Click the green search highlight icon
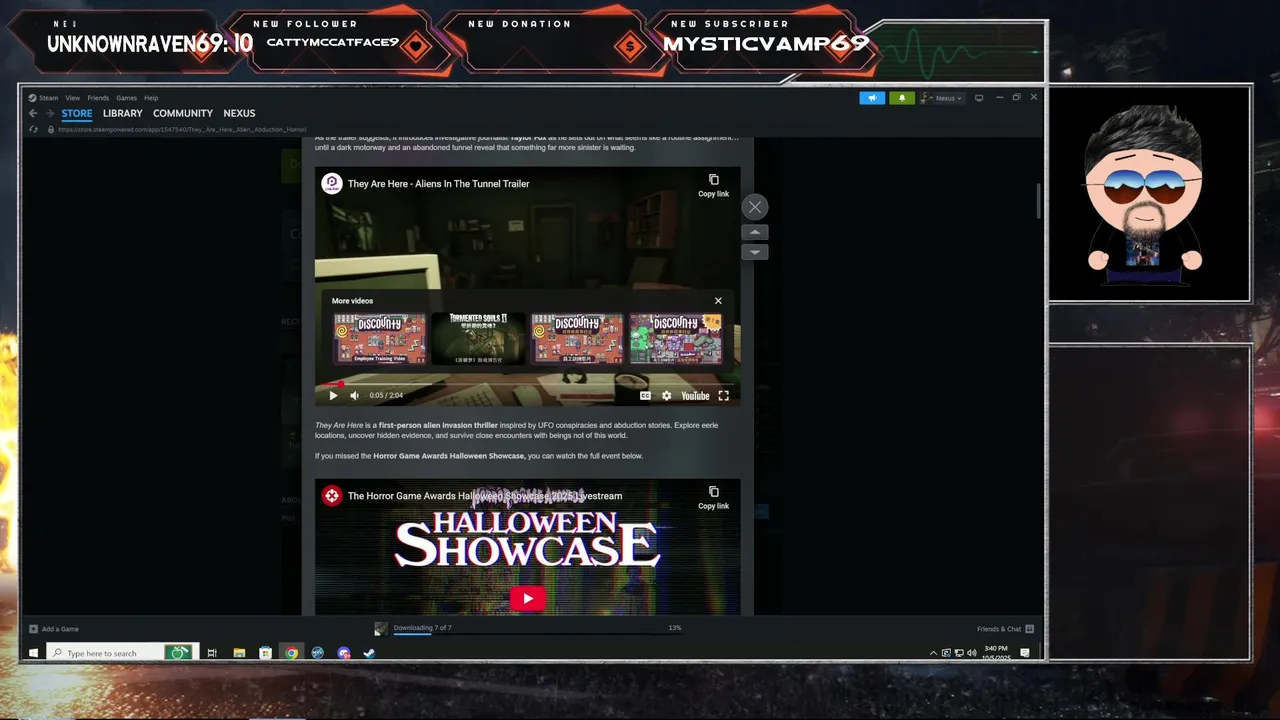This screenshot has width=1280, height=720. tap(179, 653)
